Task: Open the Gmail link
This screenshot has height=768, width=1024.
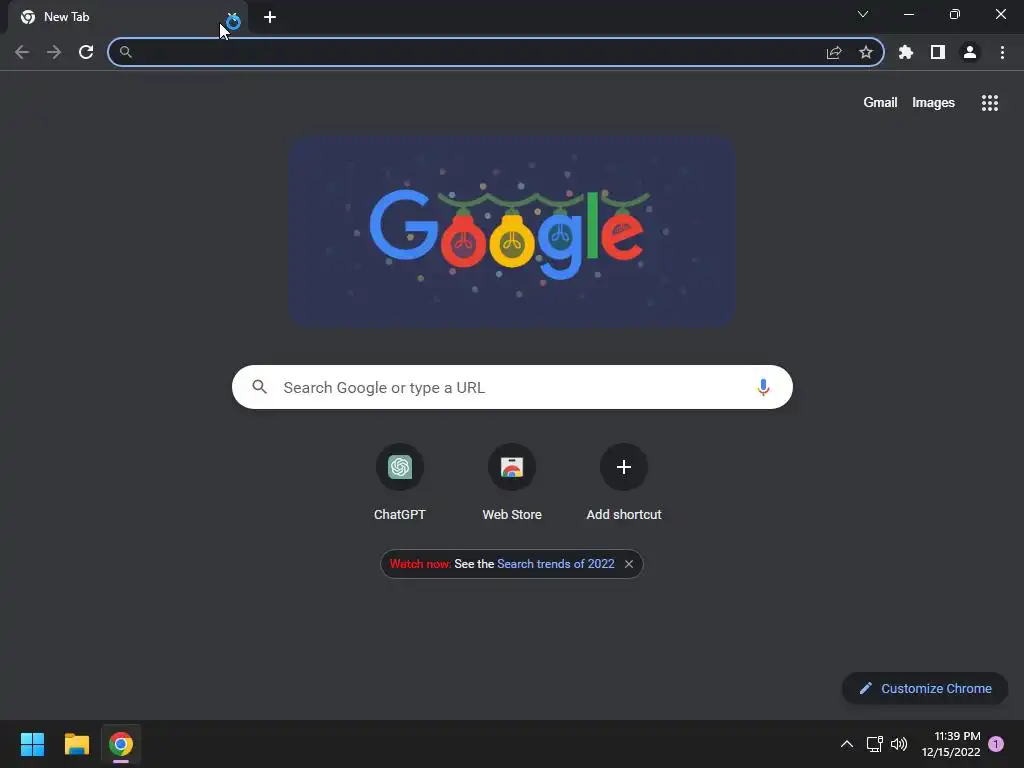Action: tap(880, 103)
